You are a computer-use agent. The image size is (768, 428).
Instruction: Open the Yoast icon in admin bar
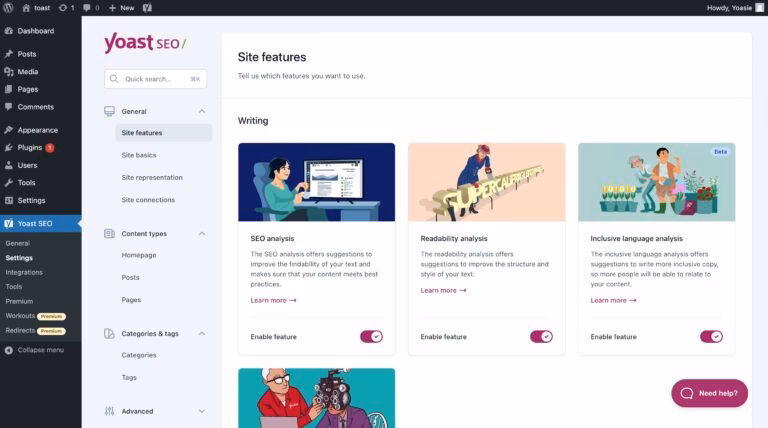tap(147, 7)
